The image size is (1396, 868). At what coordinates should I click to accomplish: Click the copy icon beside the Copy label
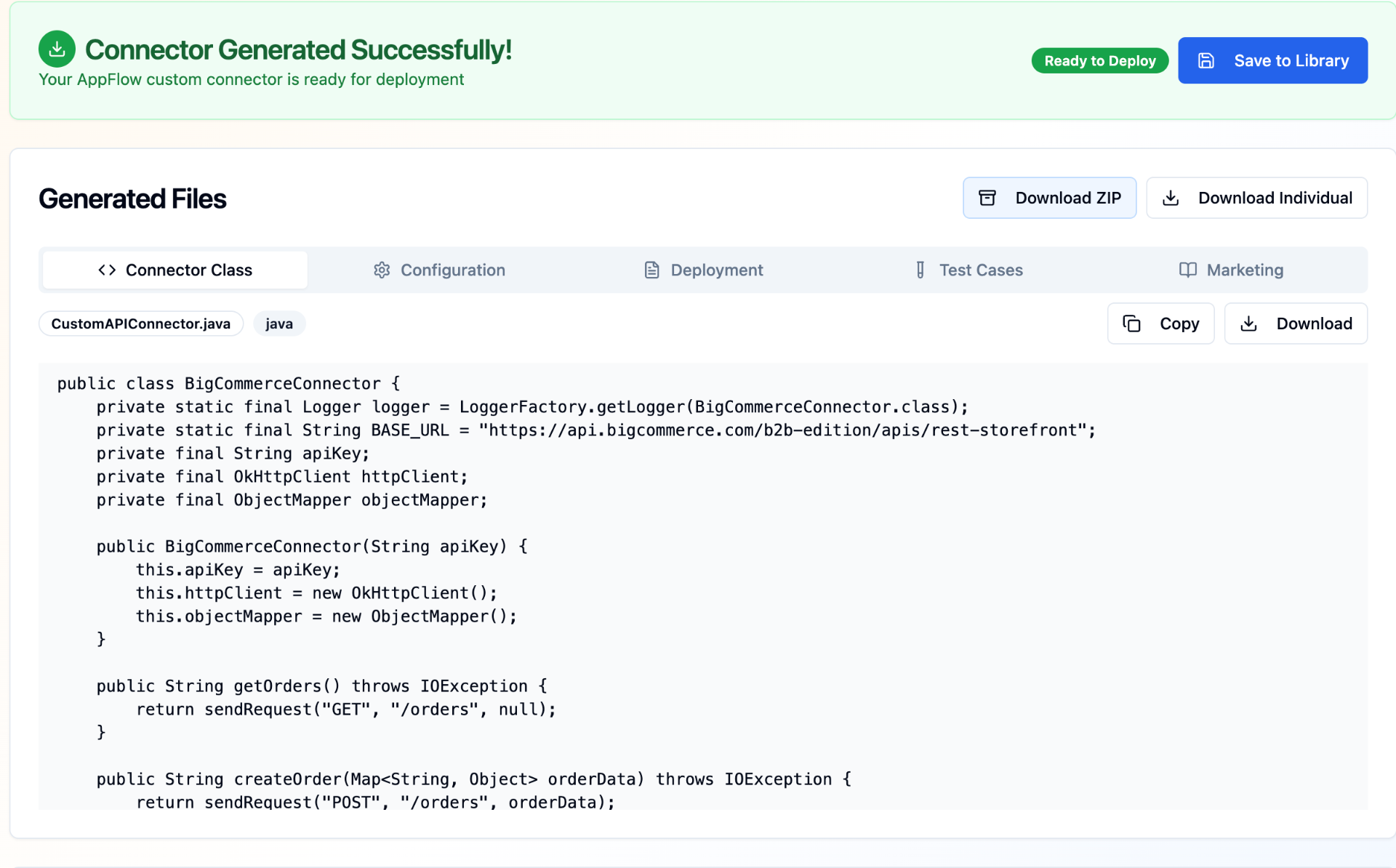(1131, 324)
